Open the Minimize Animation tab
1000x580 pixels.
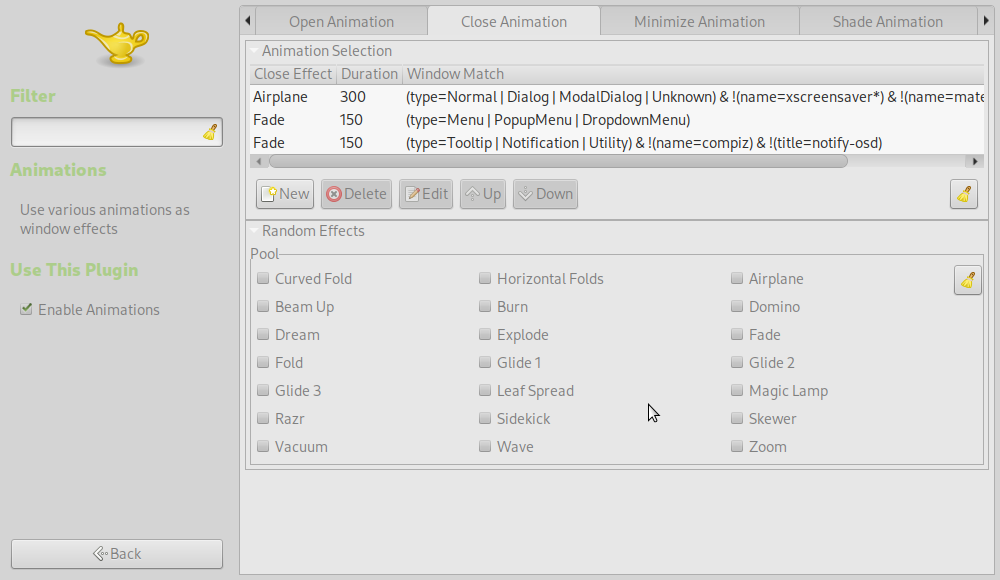[x=699, y=21]
